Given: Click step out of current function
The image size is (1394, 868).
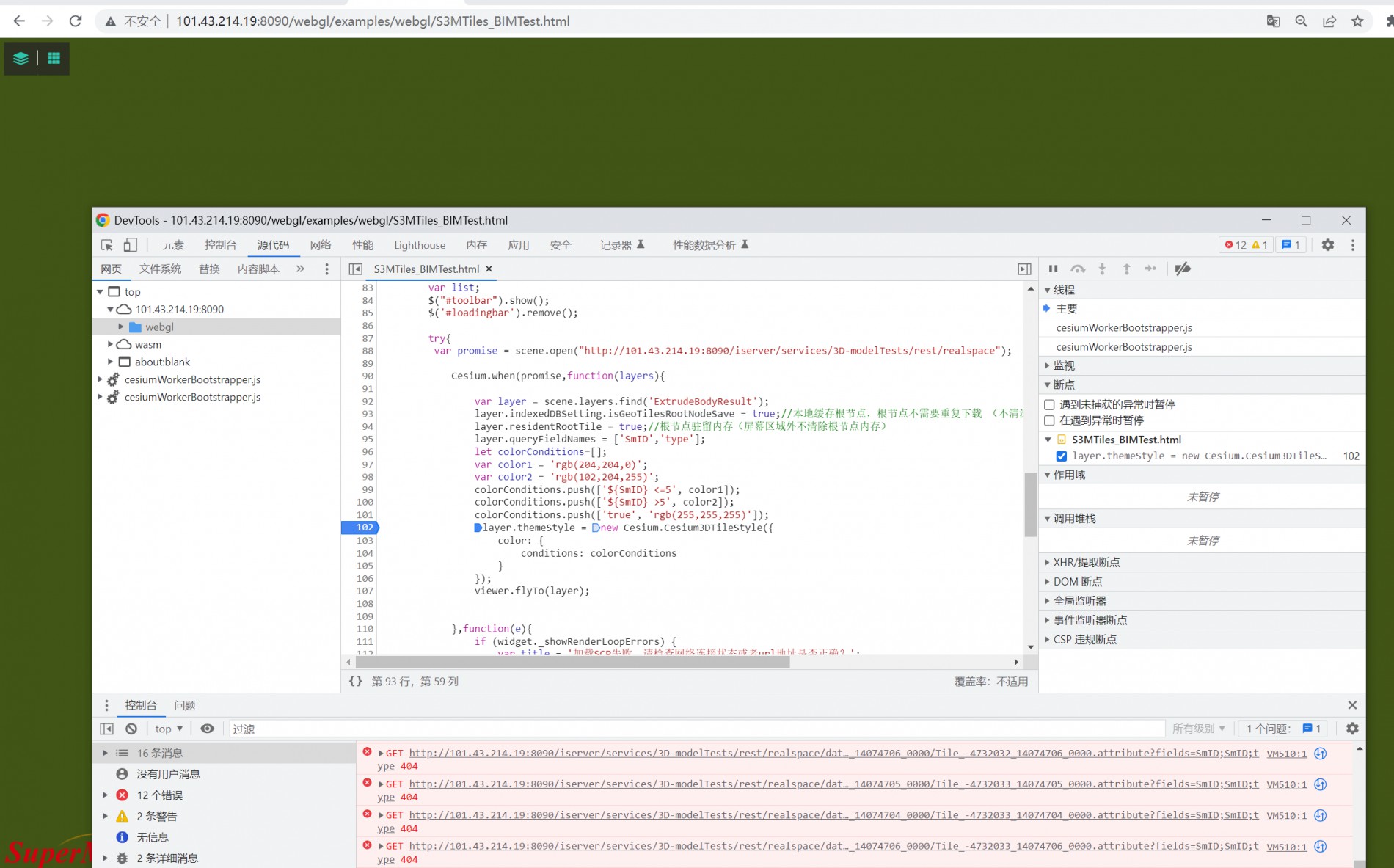Looking at the screenshot, I should (x=1126, y=269).
